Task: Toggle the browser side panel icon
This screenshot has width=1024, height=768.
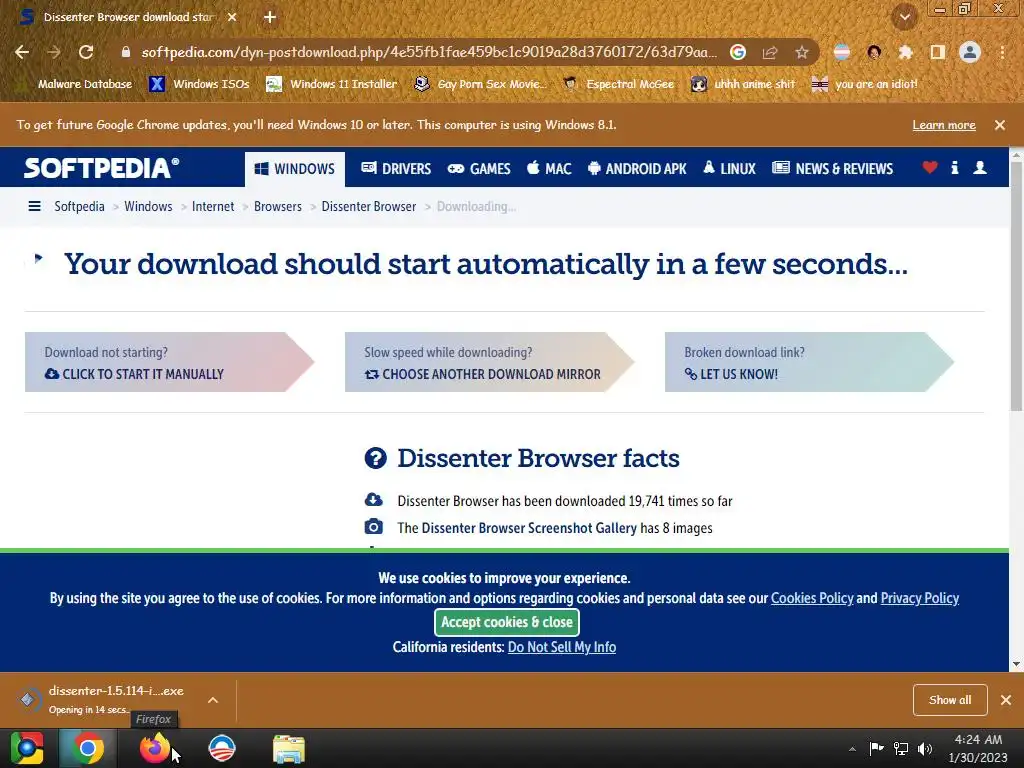Action: pos(937,52)
